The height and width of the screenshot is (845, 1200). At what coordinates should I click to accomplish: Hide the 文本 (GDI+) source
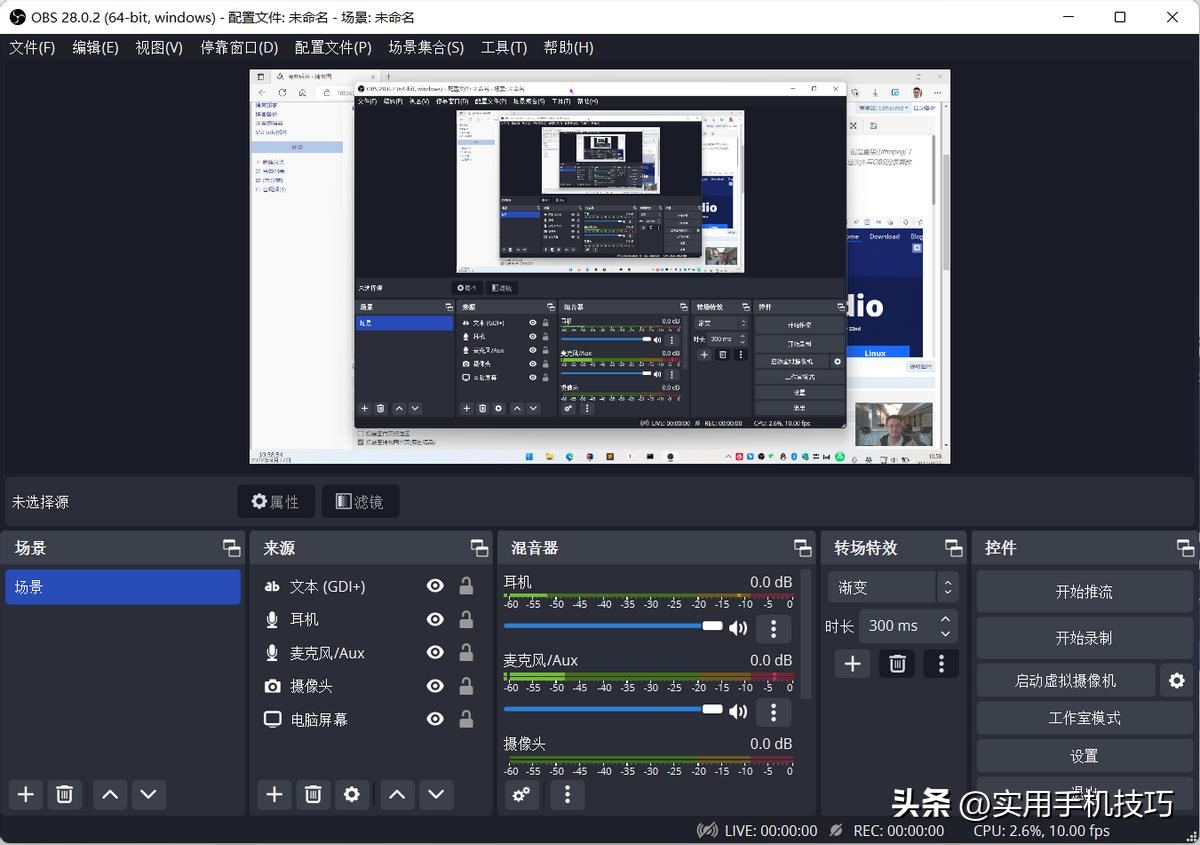click(435, 586)
